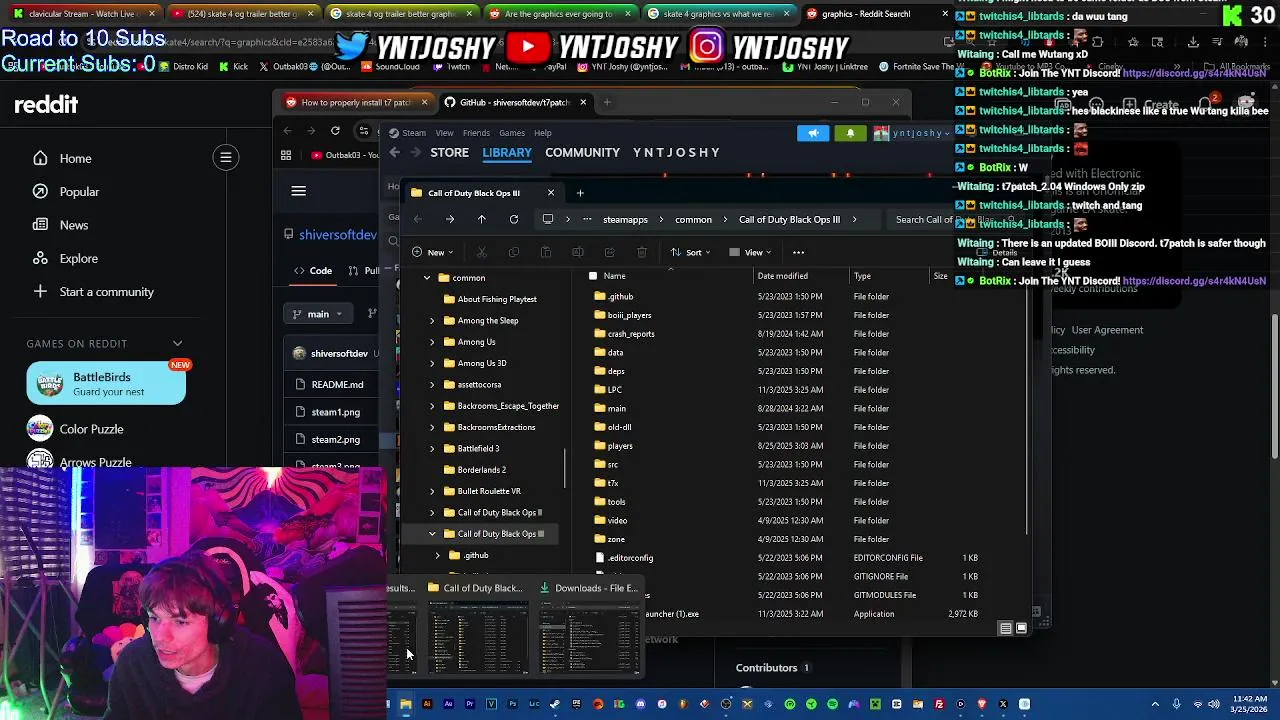Open the BattleBirds game card
The height and width of the screenshot is (720, 1280).
click(106, 383)
